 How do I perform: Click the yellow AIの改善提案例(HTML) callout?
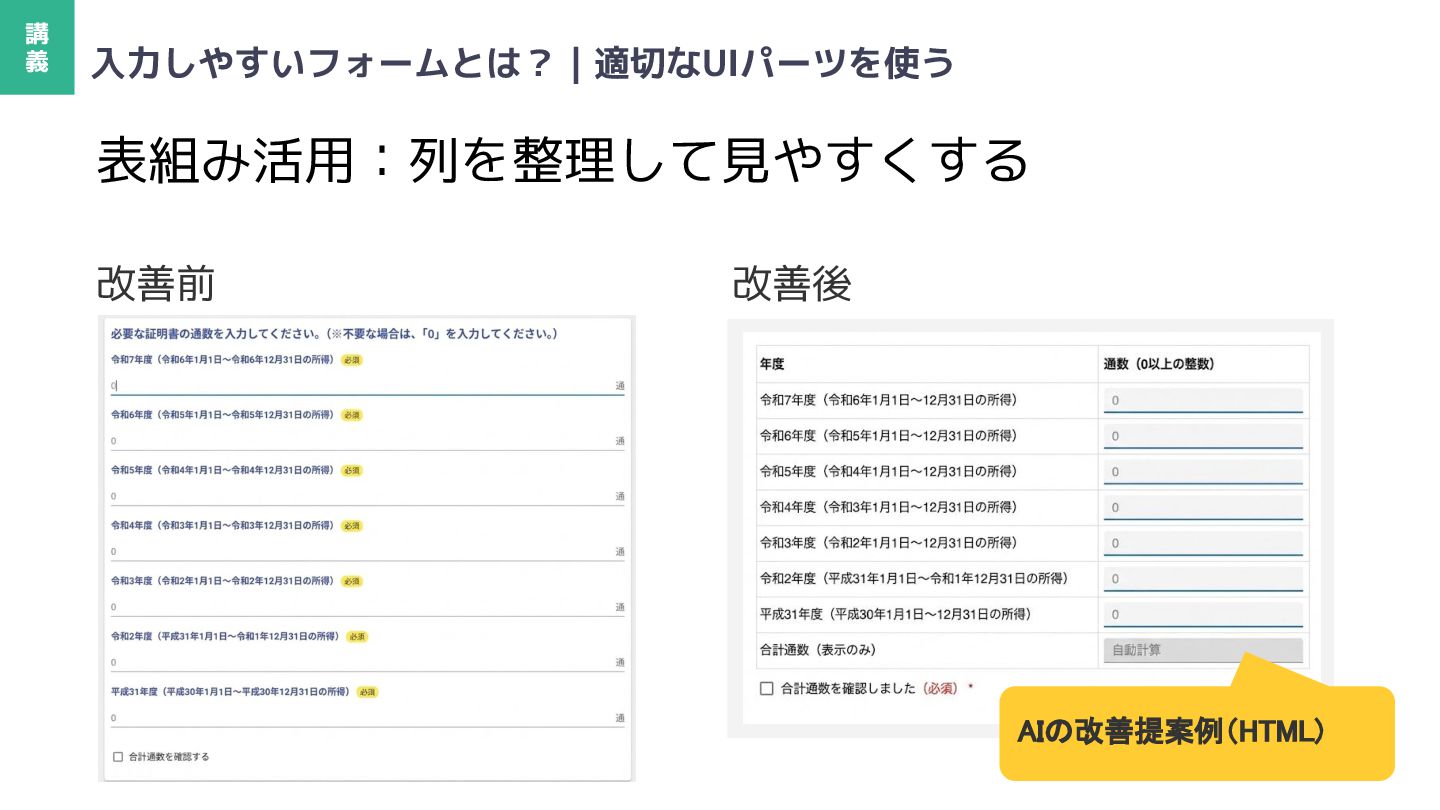[1196, 733]
